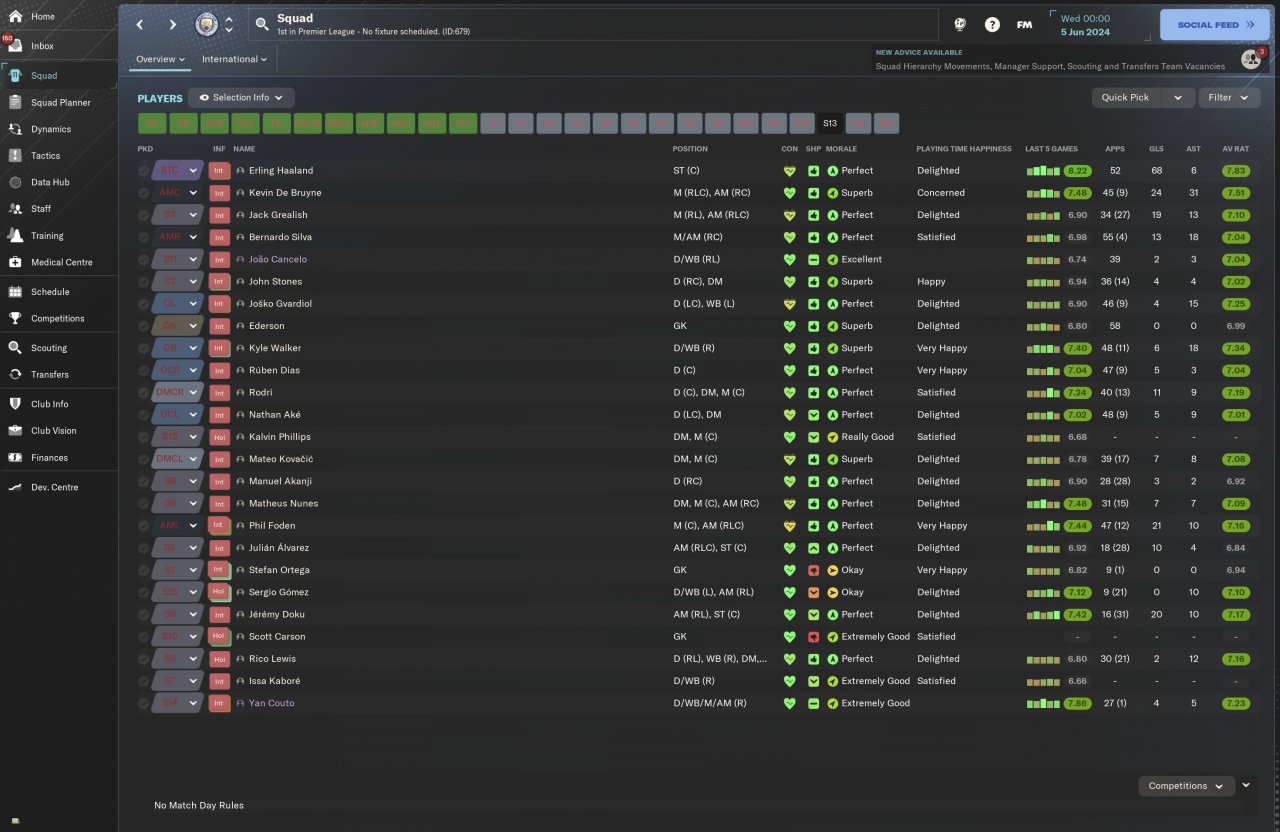Sort by the AV RAT column header
The height and width of the screenshot is (832, 1280).
pos(1236,149)
